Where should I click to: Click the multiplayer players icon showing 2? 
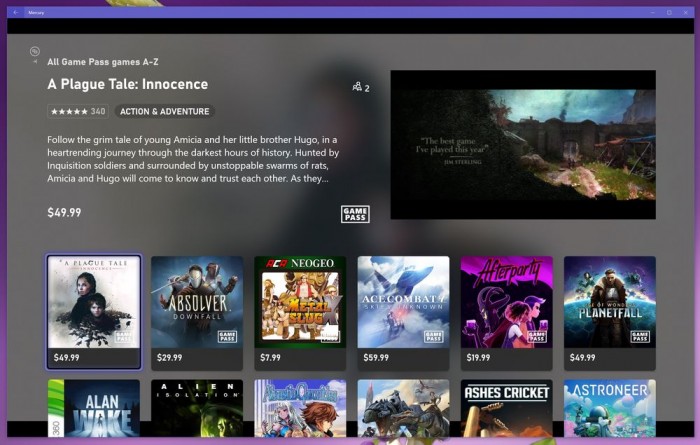[361, 87]
